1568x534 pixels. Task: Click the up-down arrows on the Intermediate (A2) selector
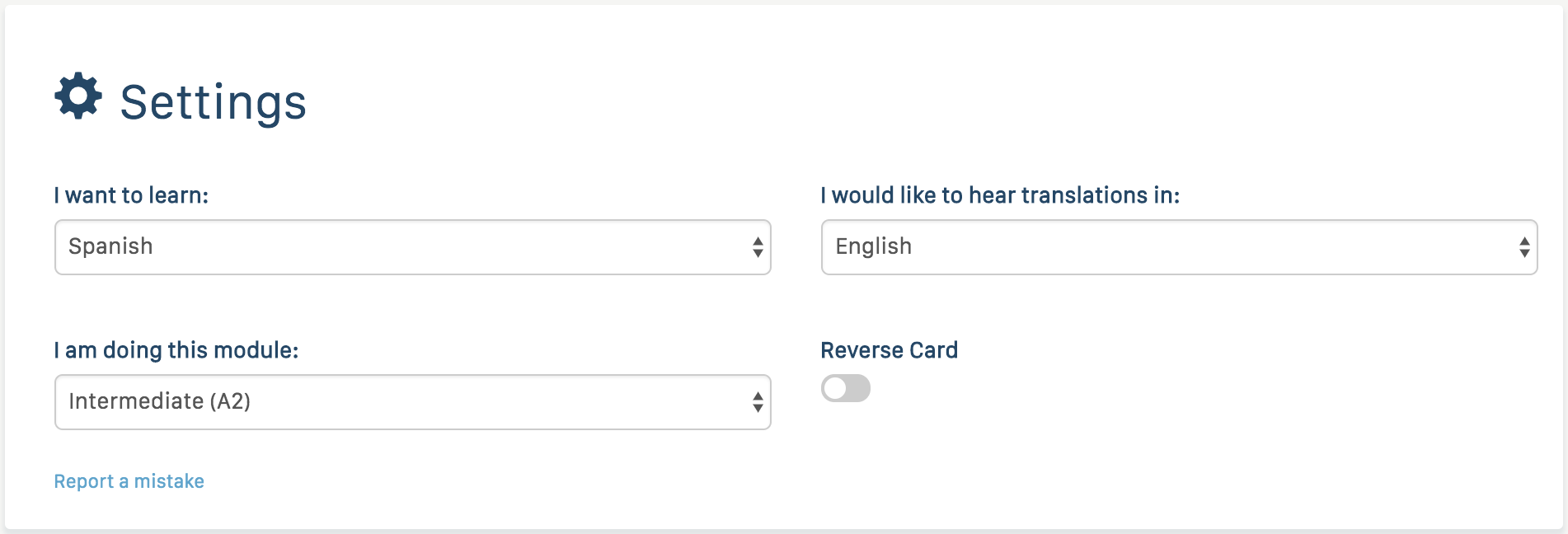click(758, 402)
